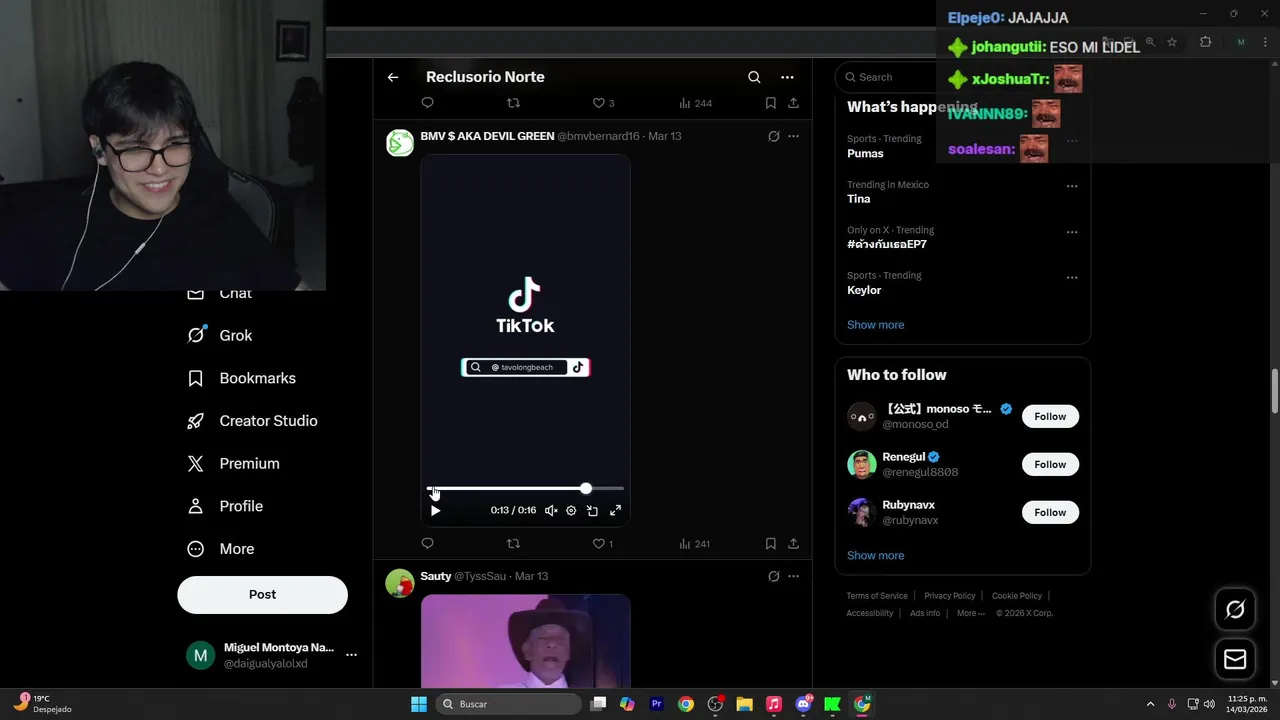Expand footer More options
Screen dimensions: 1280x720
(x=970, y=613)
